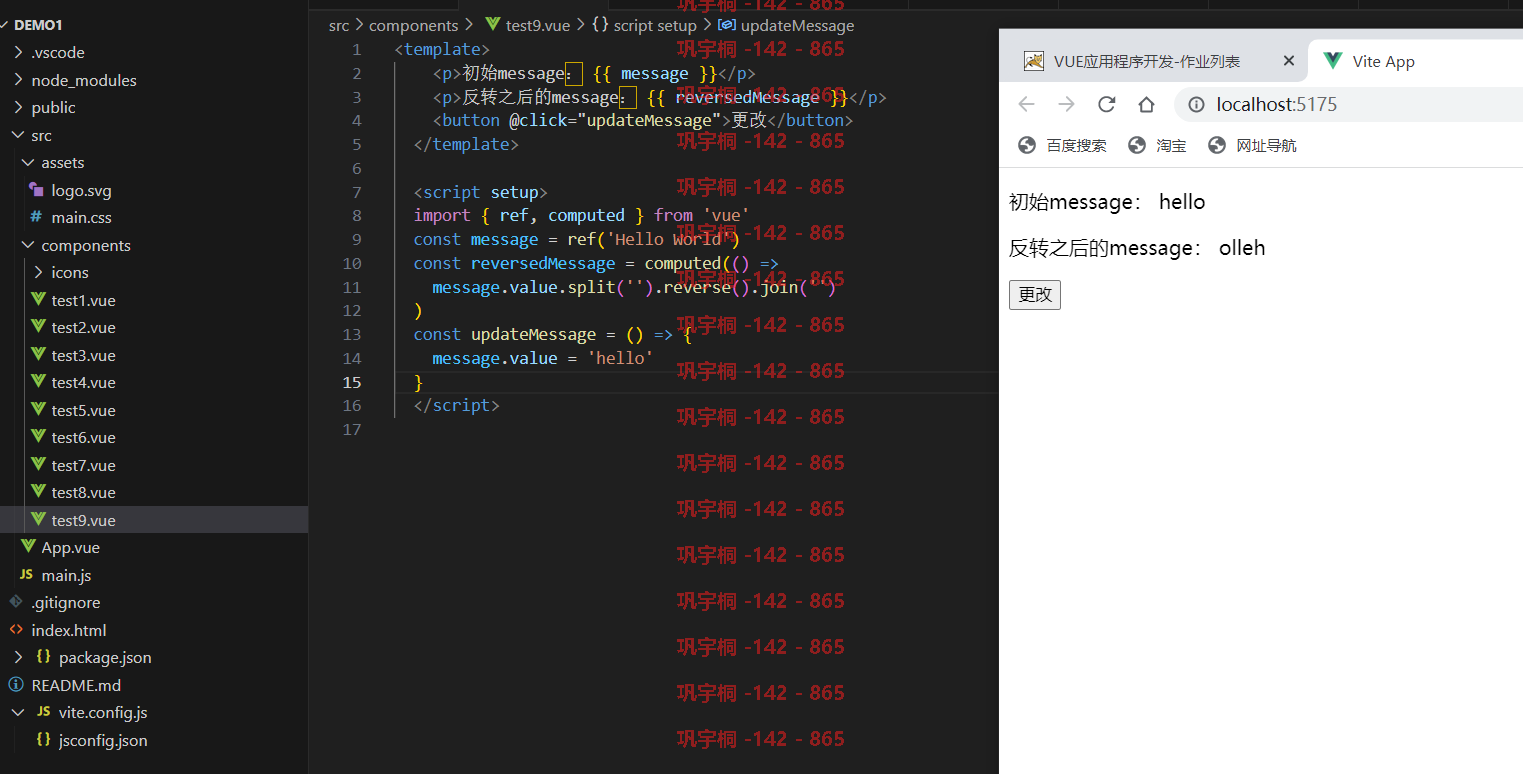Open the 淘宝 bookmark
The height and width of the screenshot is (774, 1523).
point(1156,145)
